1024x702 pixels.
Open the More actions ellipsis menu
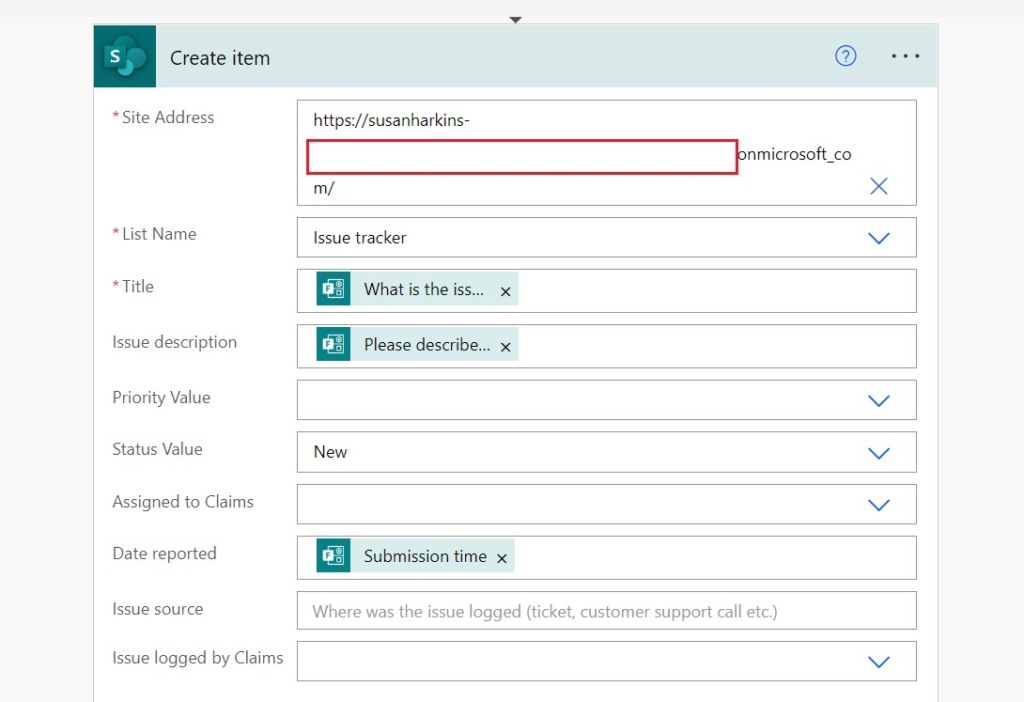click(905, 56)
